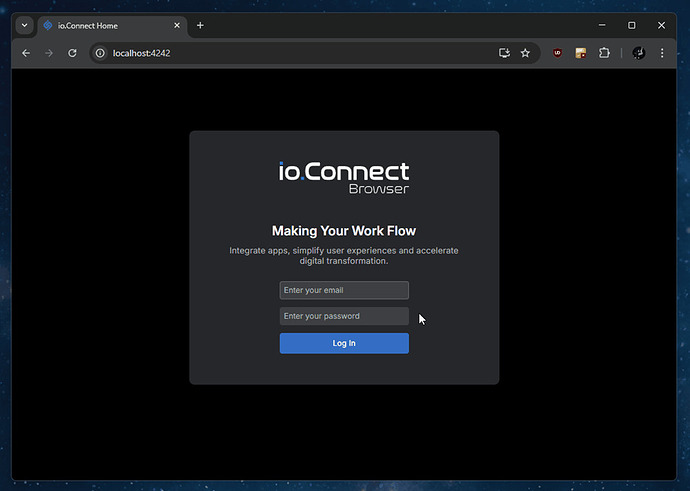The width and height of the screenshot is (690, 491).
Task: Open the browser profile avatar
Action: 639,53
